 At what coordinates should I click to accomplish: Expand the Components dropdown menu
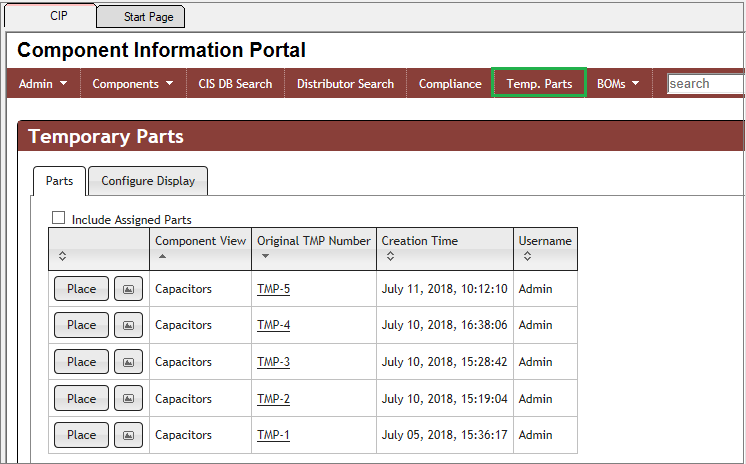(132, 84)
